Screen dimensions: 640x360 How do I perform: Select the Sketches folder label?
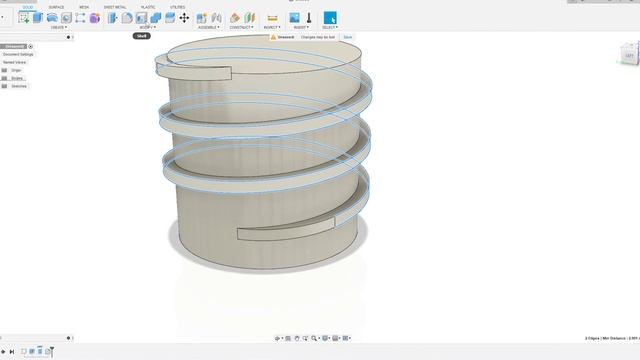[x=19, y=86]
